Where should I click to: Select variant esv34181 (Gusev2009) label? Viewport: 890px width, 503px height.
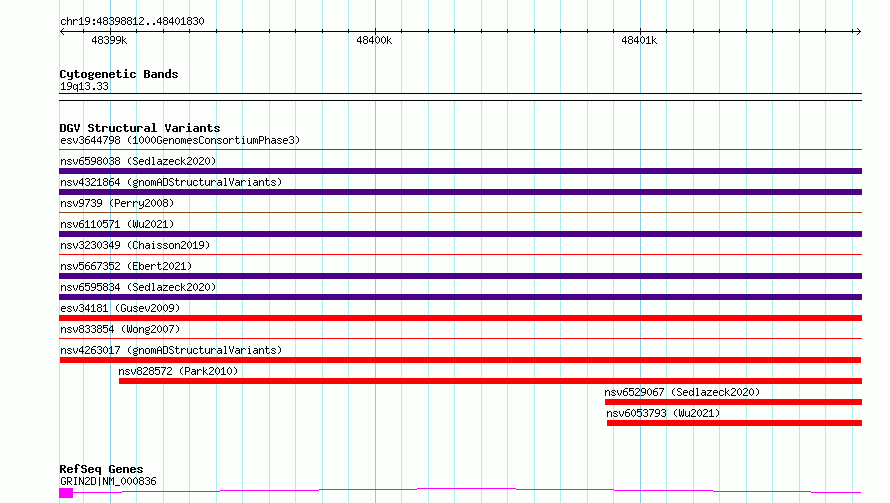coord(120,308)
